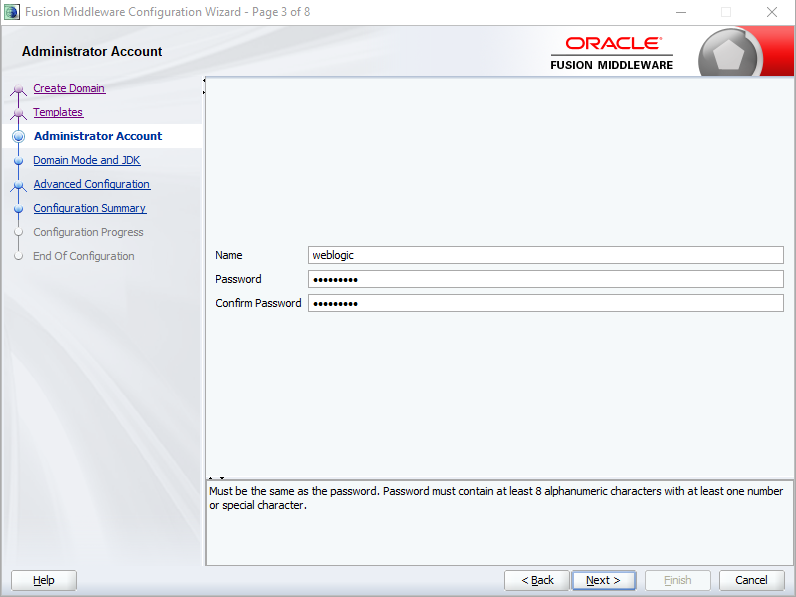Click the Name field label
This screenshot has width=796, height=597.
point(228,255)
